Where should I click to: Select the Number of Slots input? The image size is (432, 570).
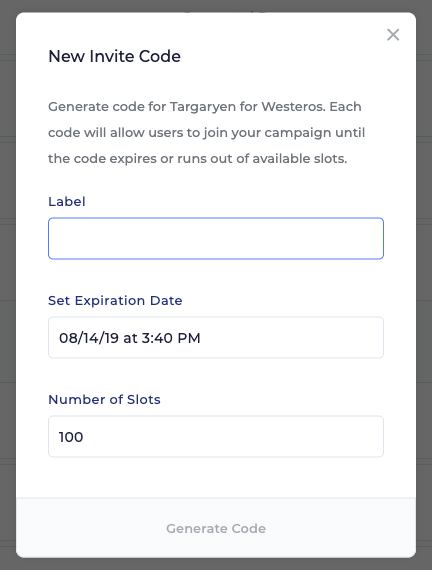216,436
